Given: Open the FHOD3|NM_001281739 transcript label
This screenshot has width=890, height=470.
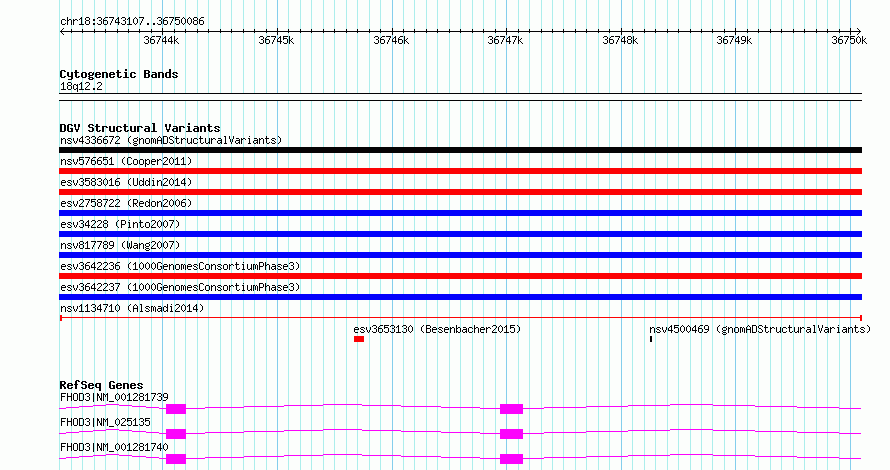Looking at the screenshot, I should [114, 397].
